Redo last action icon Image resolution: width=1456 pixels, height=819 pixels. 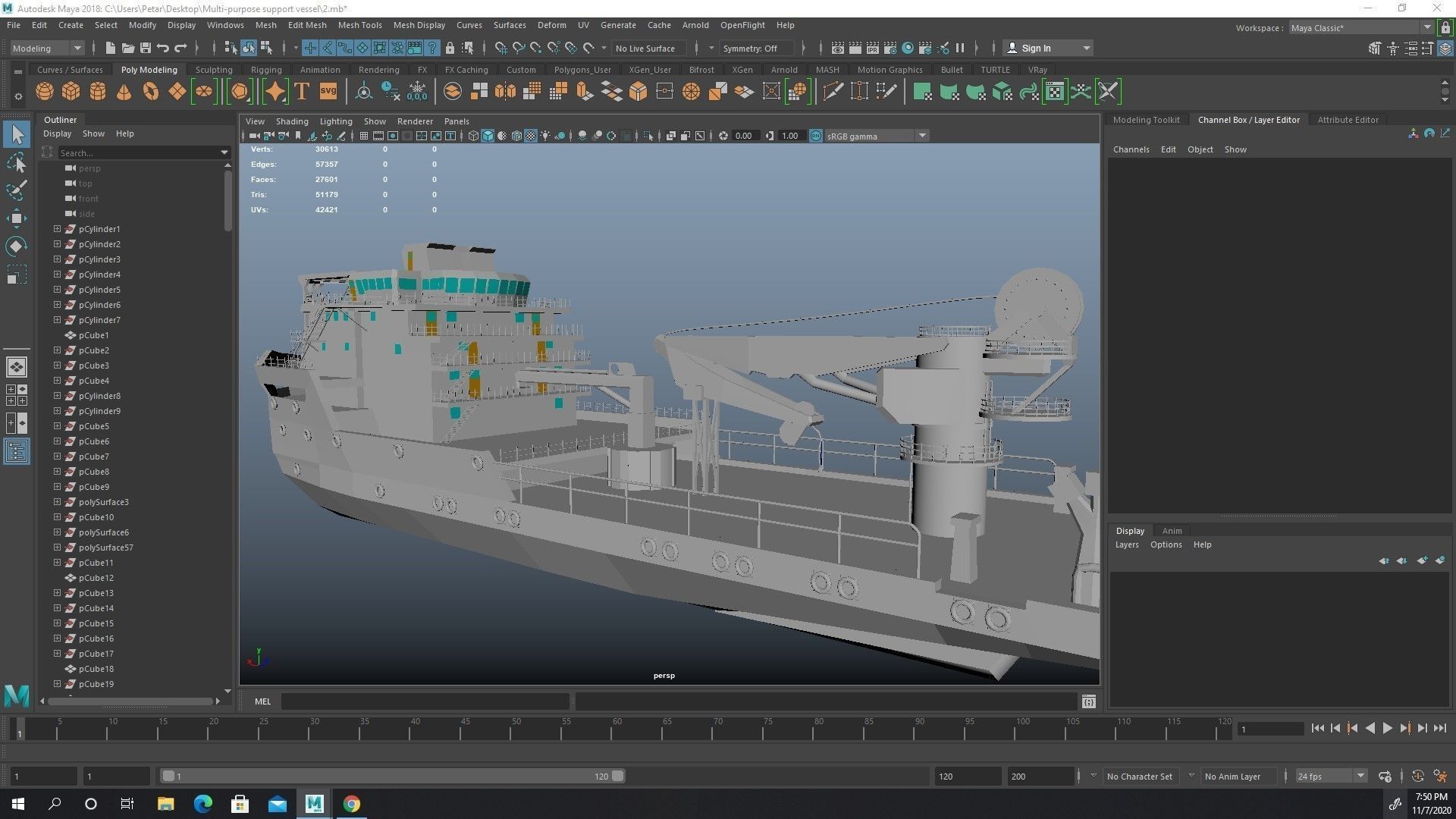coord(180,48)
